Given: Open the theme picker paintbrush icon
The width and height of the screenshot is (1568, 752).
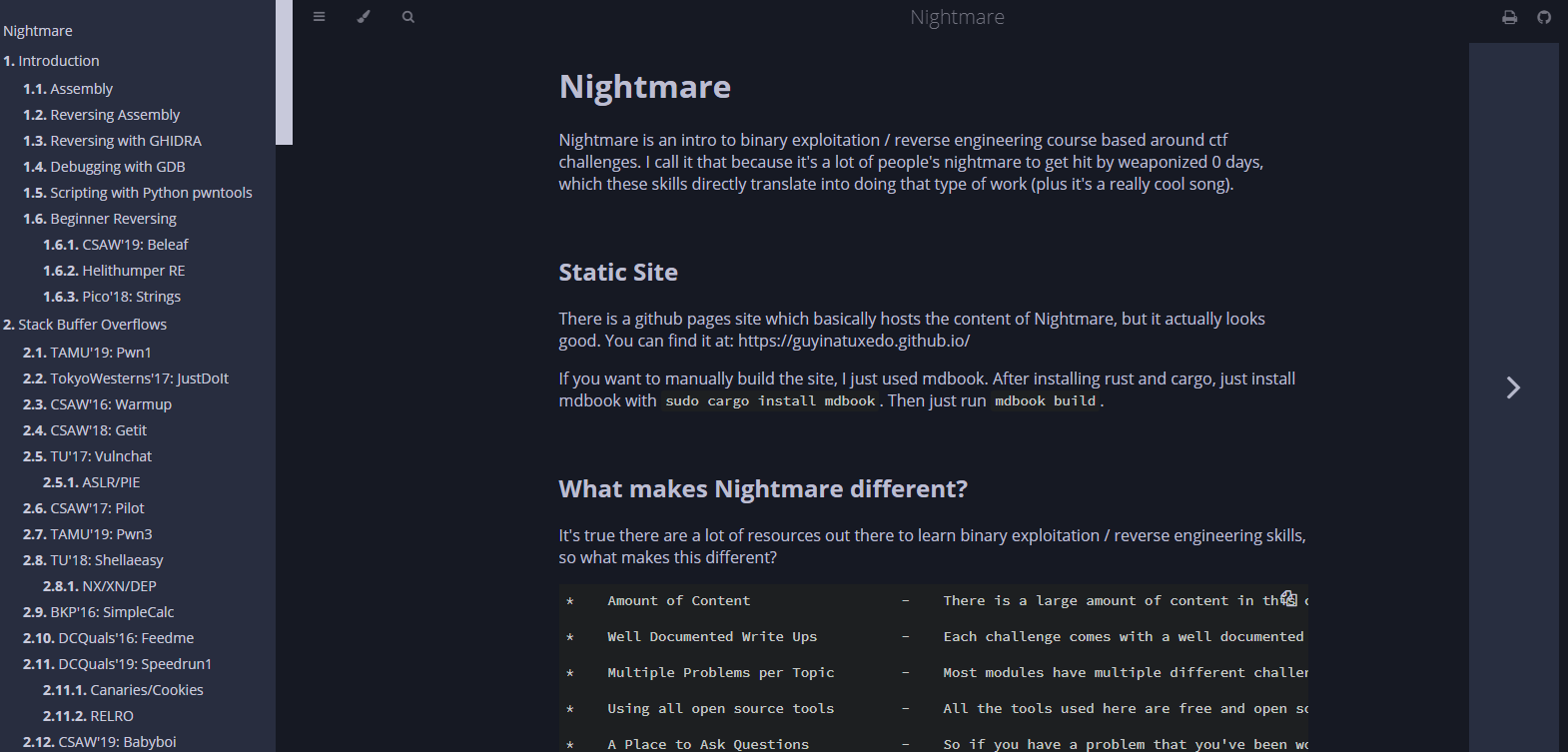Looking at the screenshot, I should click(x=364, y=17).
